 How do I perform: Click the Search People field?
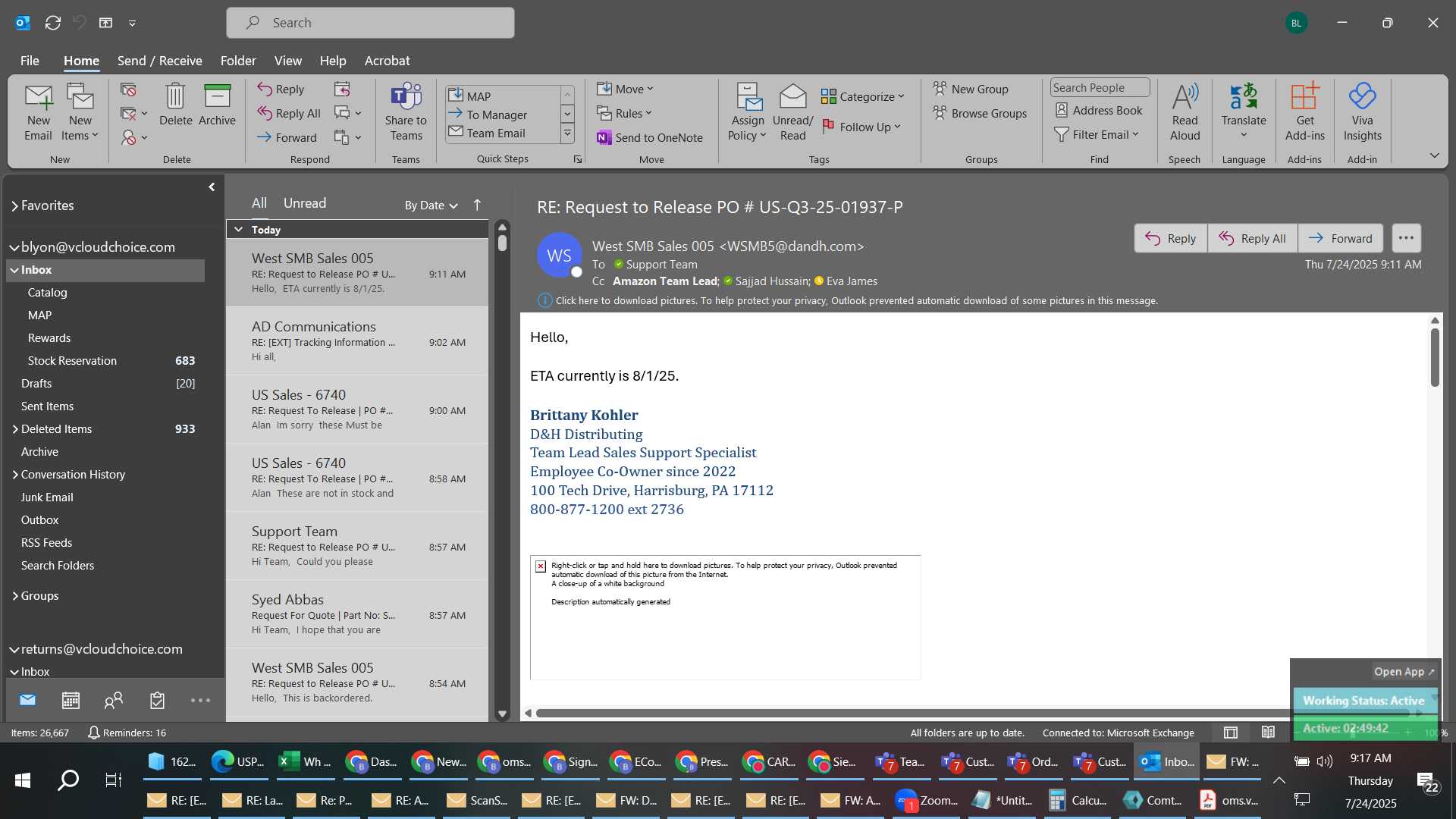click(x=1100, y=88)
